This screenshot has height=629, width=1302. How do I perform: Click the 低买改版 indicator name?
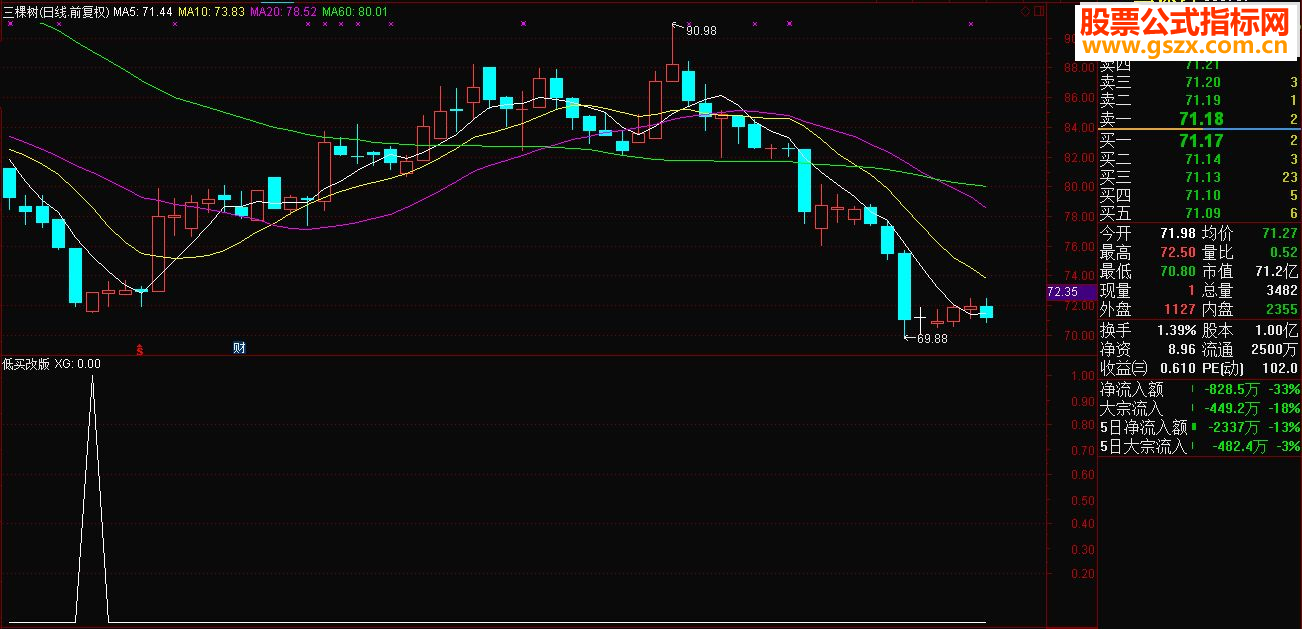[x=26, y=365]
